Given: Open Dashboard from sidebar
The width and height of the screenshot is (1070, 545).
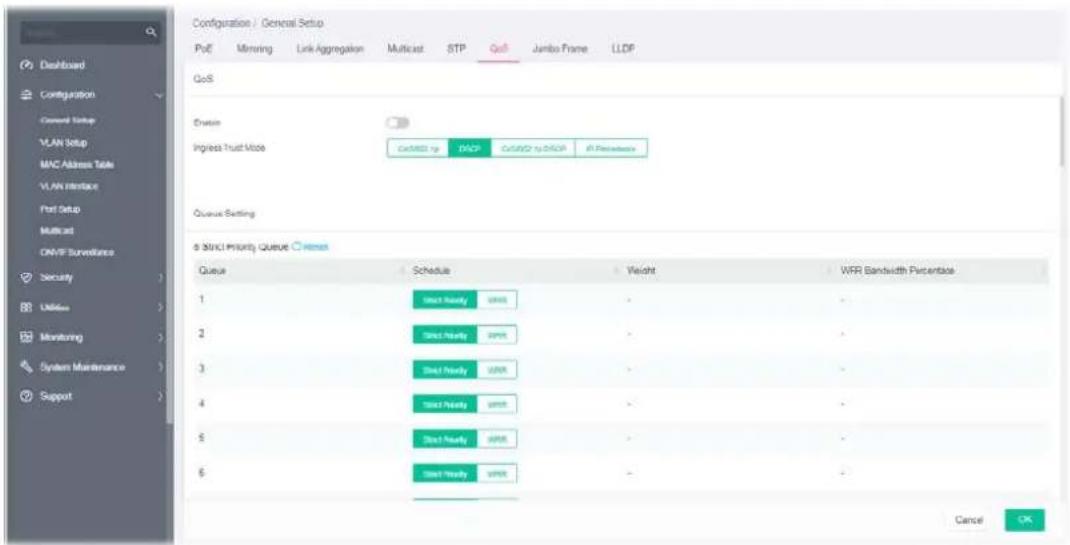Looking at the screenshot, I should 61,66.
